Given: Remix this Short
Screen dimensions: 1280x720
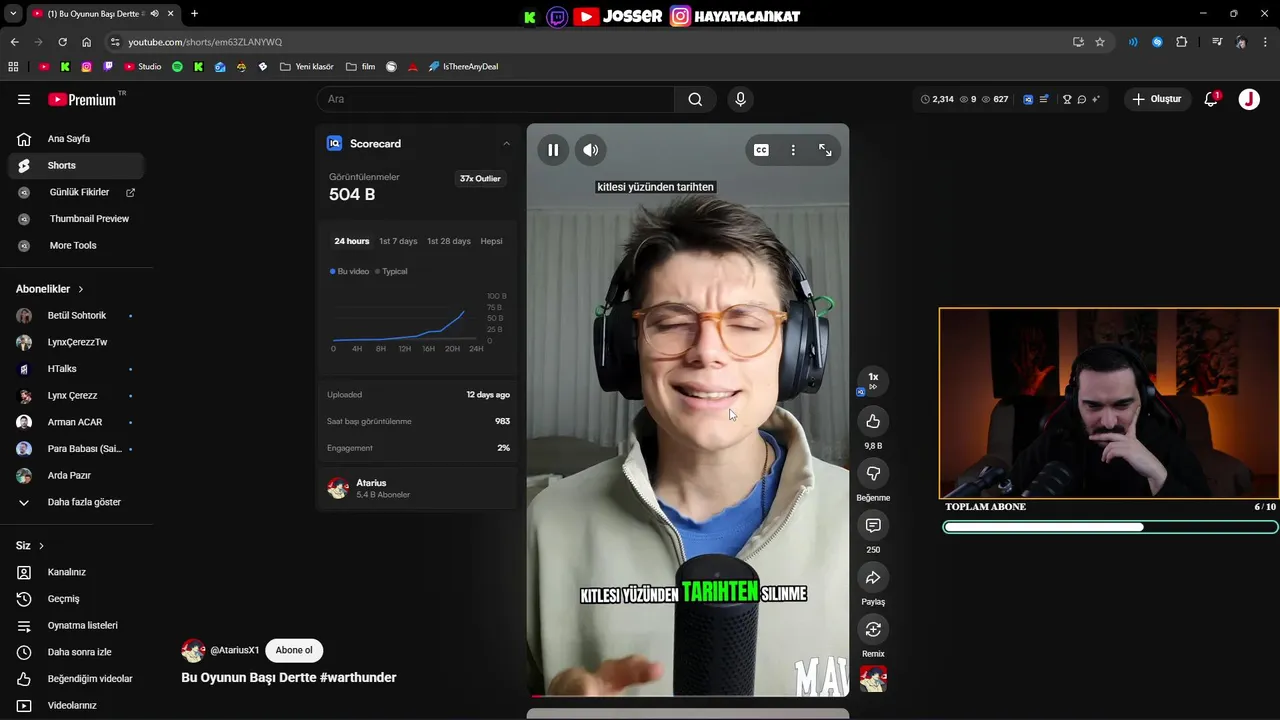Looking at the screenshot, I should tap(873, 629).
